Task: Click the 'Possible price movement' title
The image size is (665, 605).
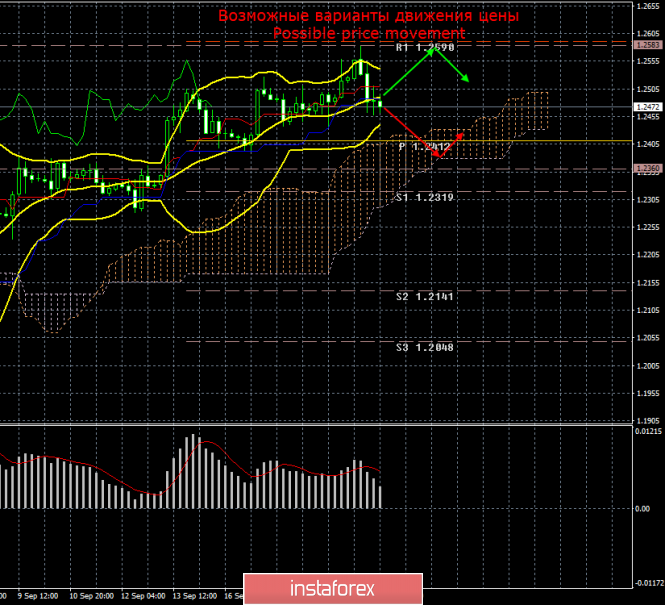Action: (x=369, y=34)
